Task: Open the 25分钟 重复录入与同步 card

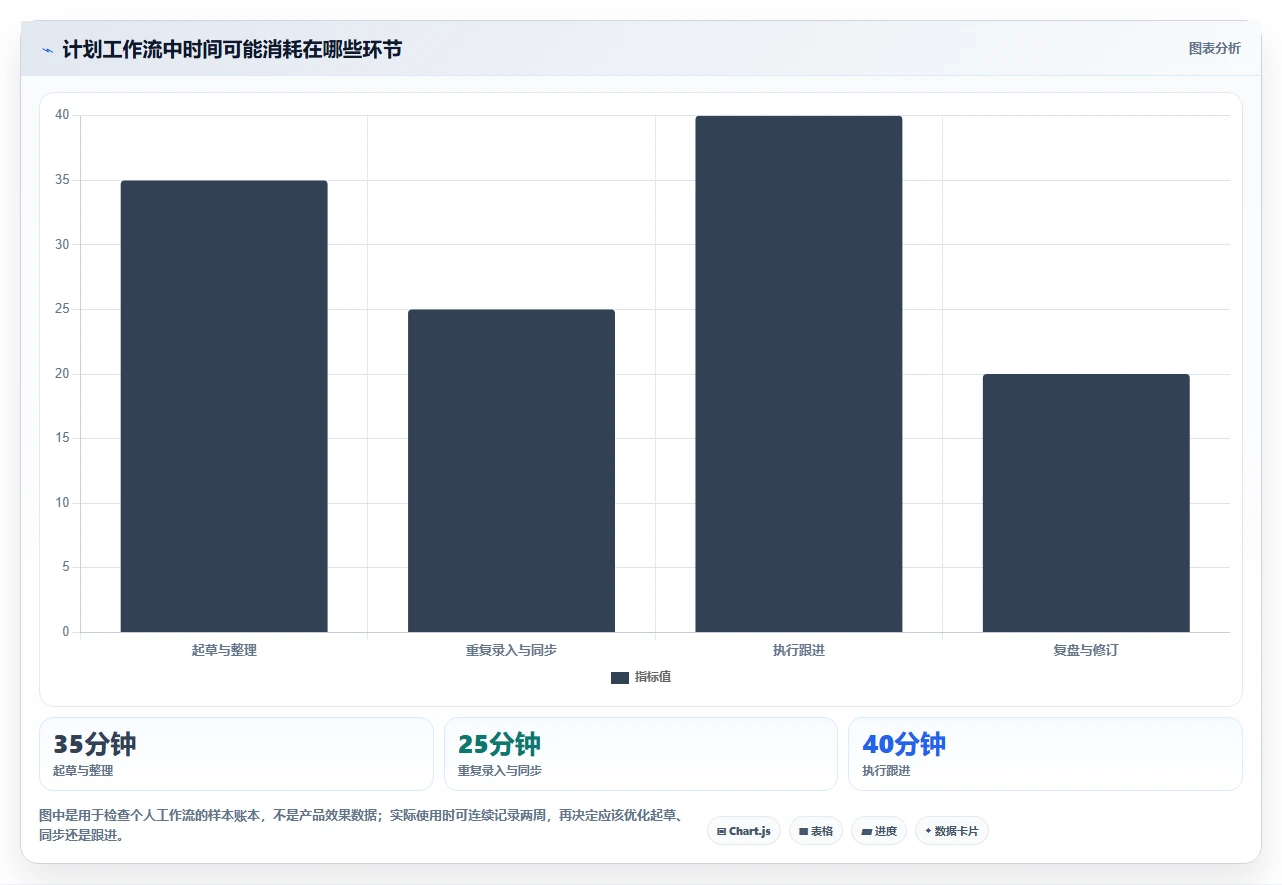Action: click(x=641, y=754)
